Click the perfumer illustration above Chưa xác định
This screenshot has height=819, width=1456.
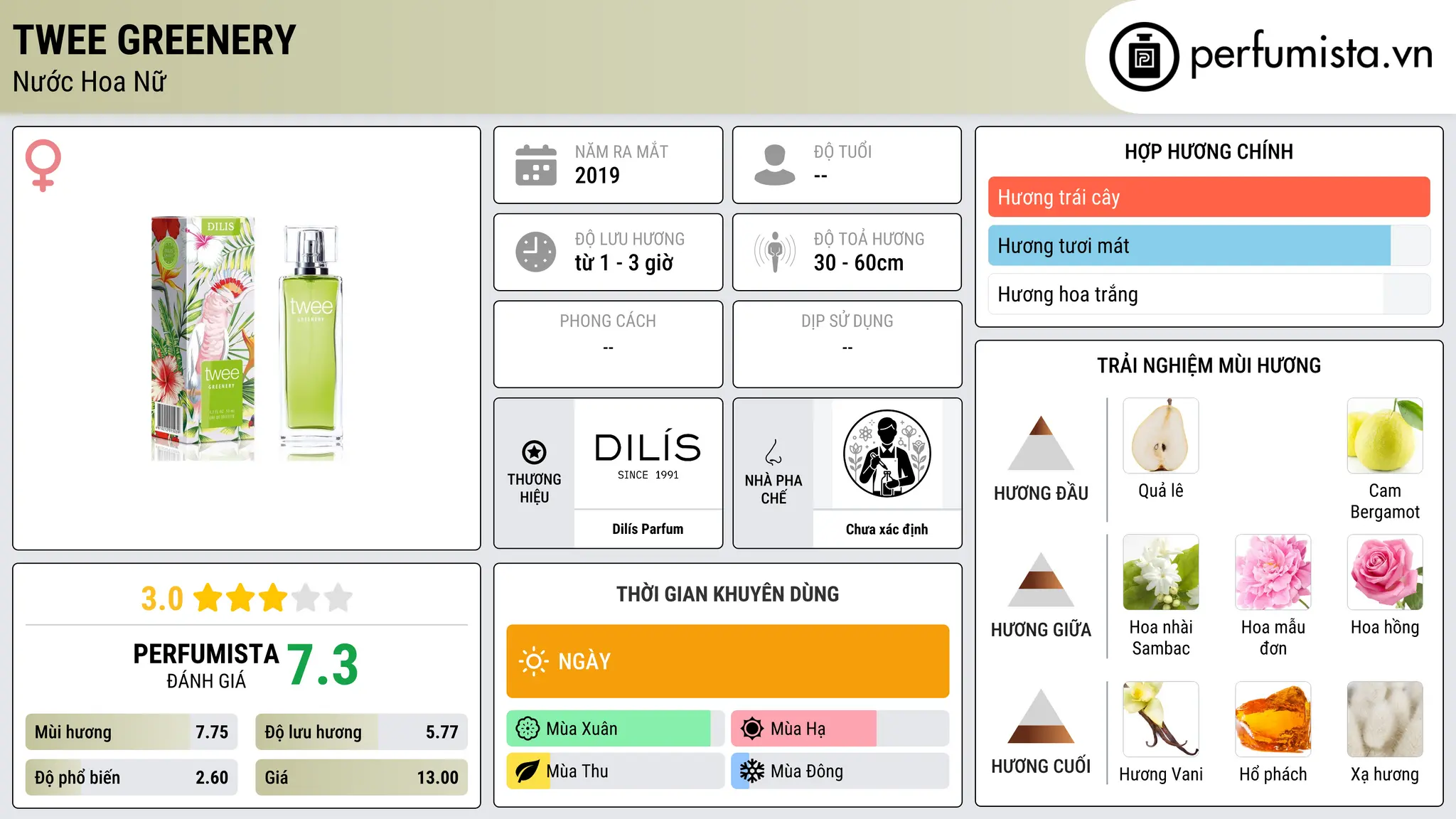887,454
